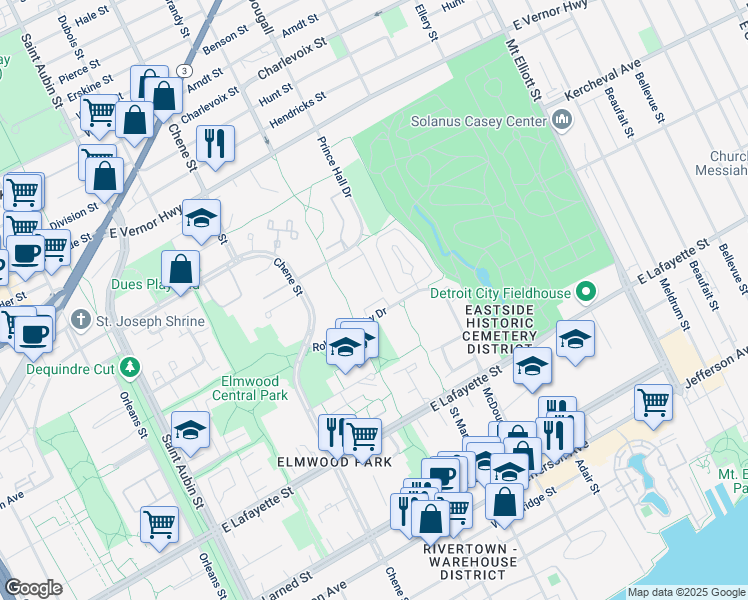Click the school marker on Robert Bradby Dr
Image resolution: width=748 pixels, height=600 pixels.
(x=346, y=349)
